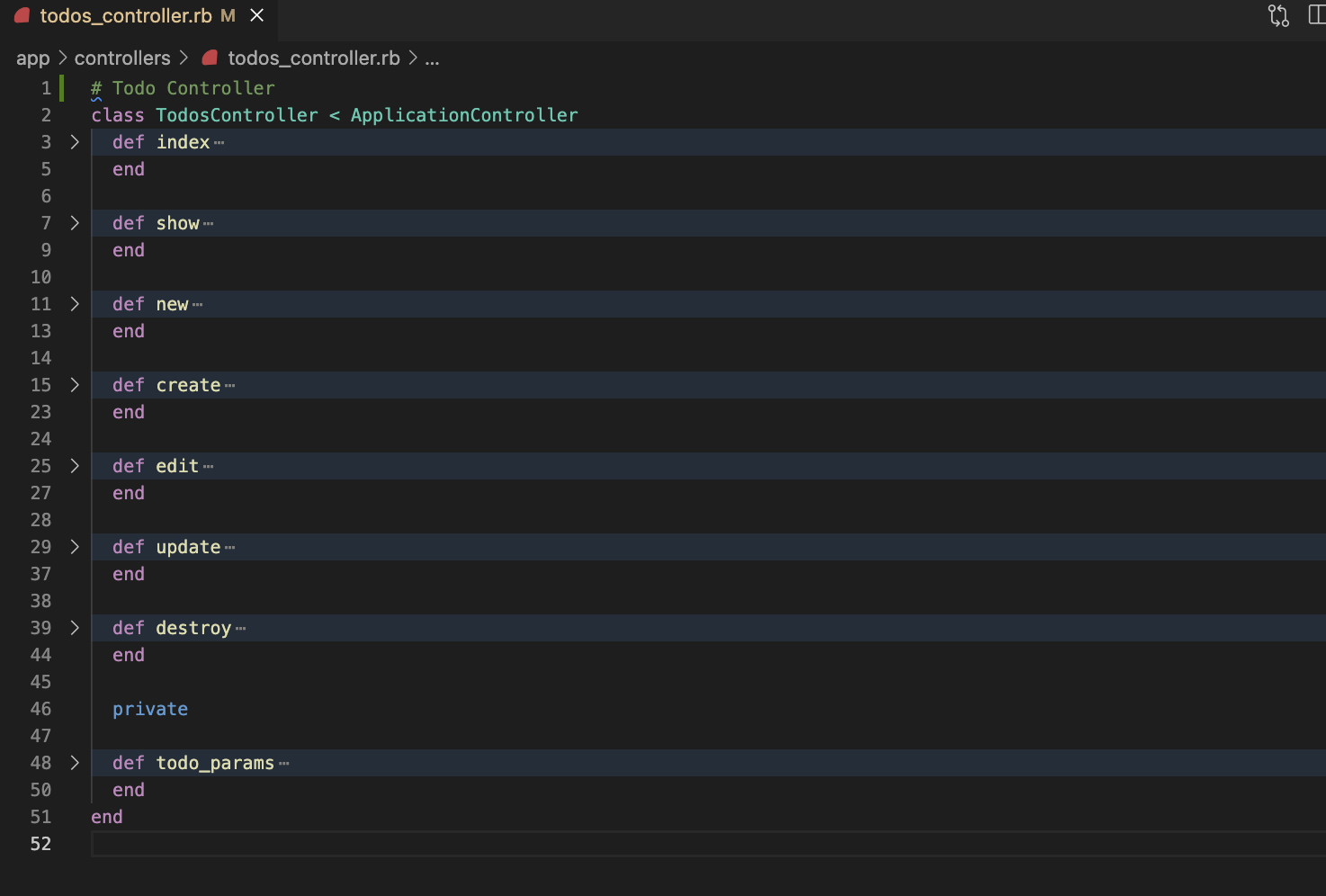Expand the folded 'def index' method
Screen dimensions: 1326x896
click(x=75, y=142)
